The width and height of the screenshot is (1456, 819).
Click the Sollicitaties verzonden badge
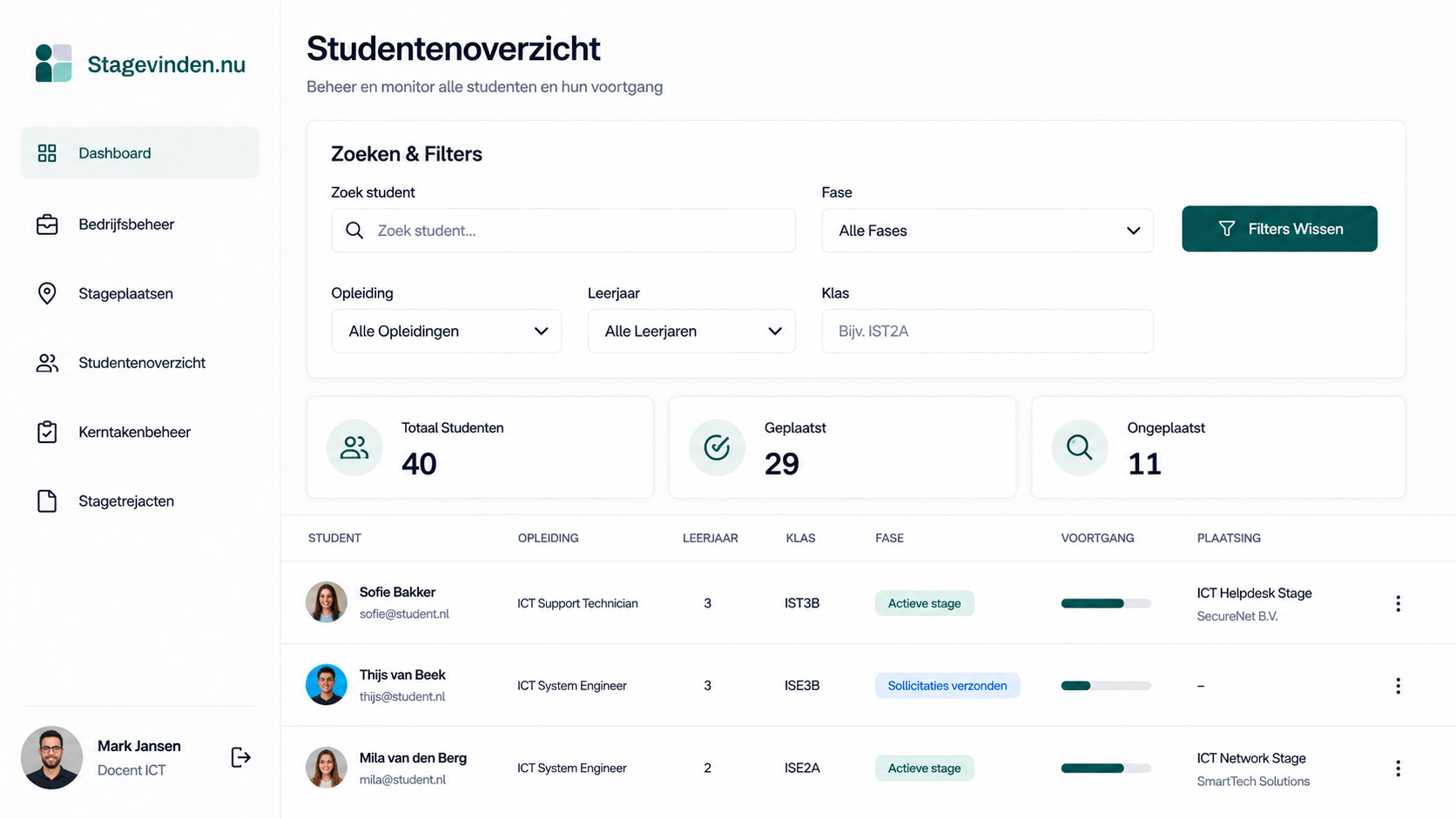947,686
